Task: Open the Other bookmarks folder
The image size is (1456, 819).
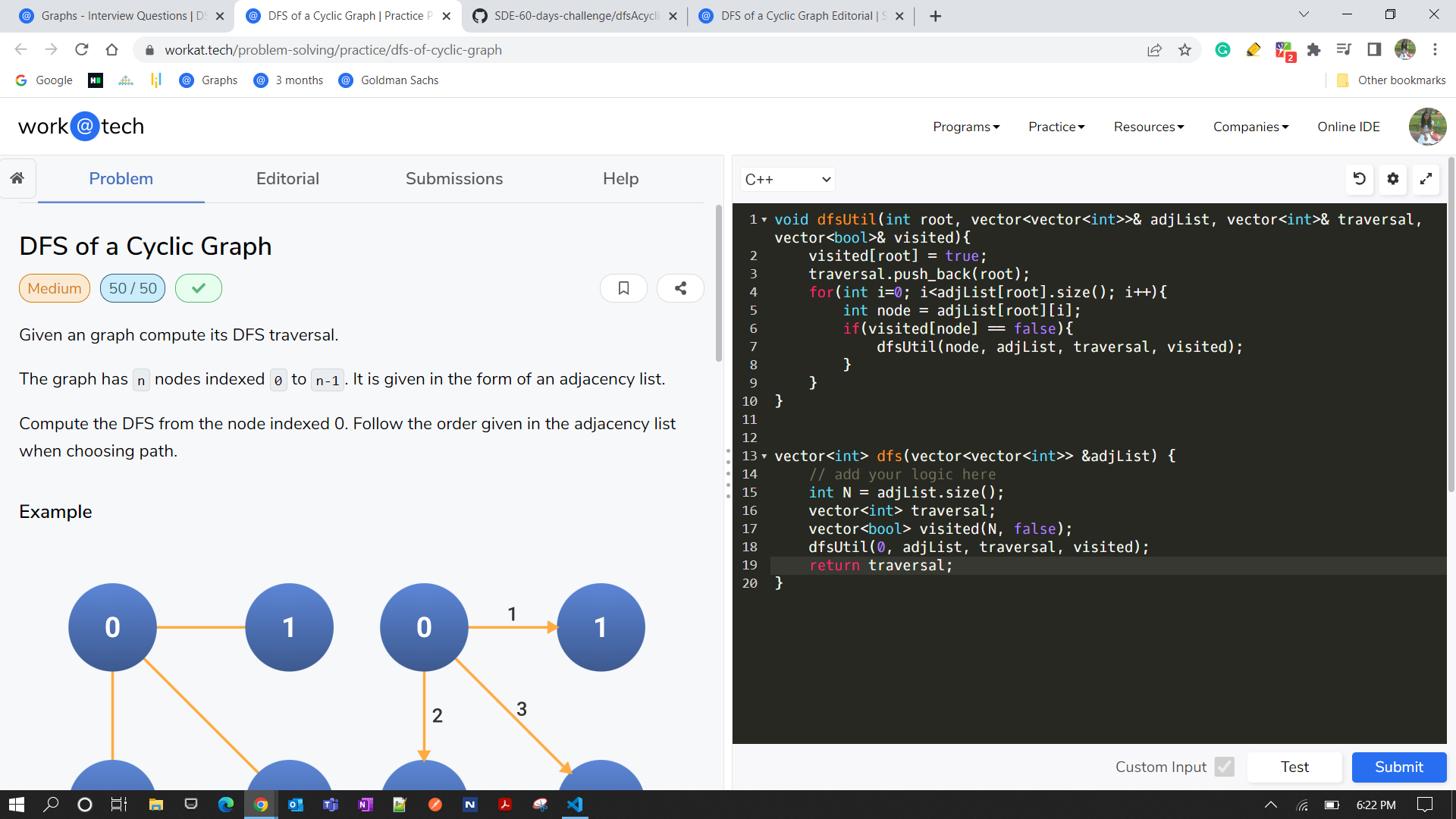Action: click(1391, 80)
